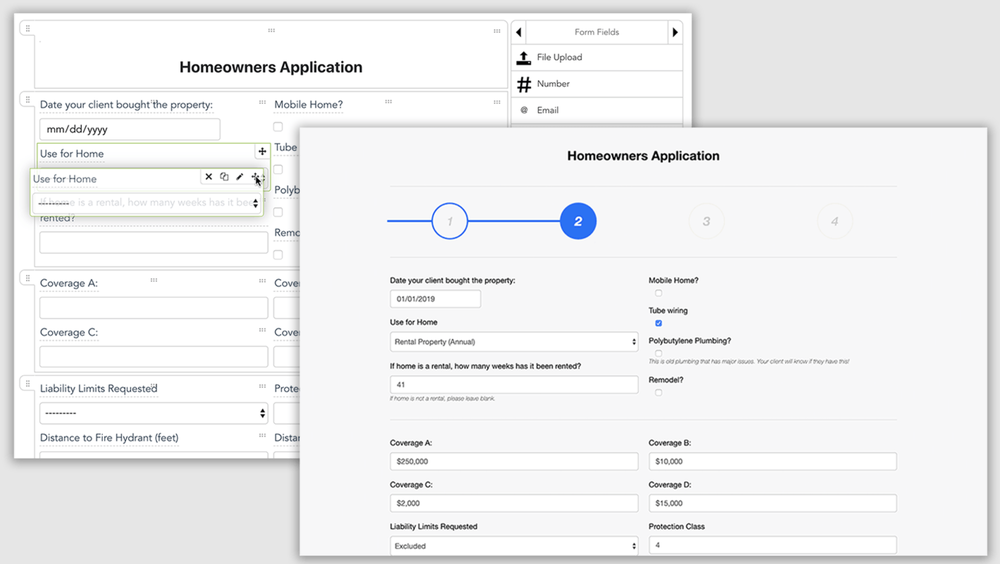Click the Coverage D field with $15,000
This screenshot has width=1000, height=564.
click(x=773, y=503)
